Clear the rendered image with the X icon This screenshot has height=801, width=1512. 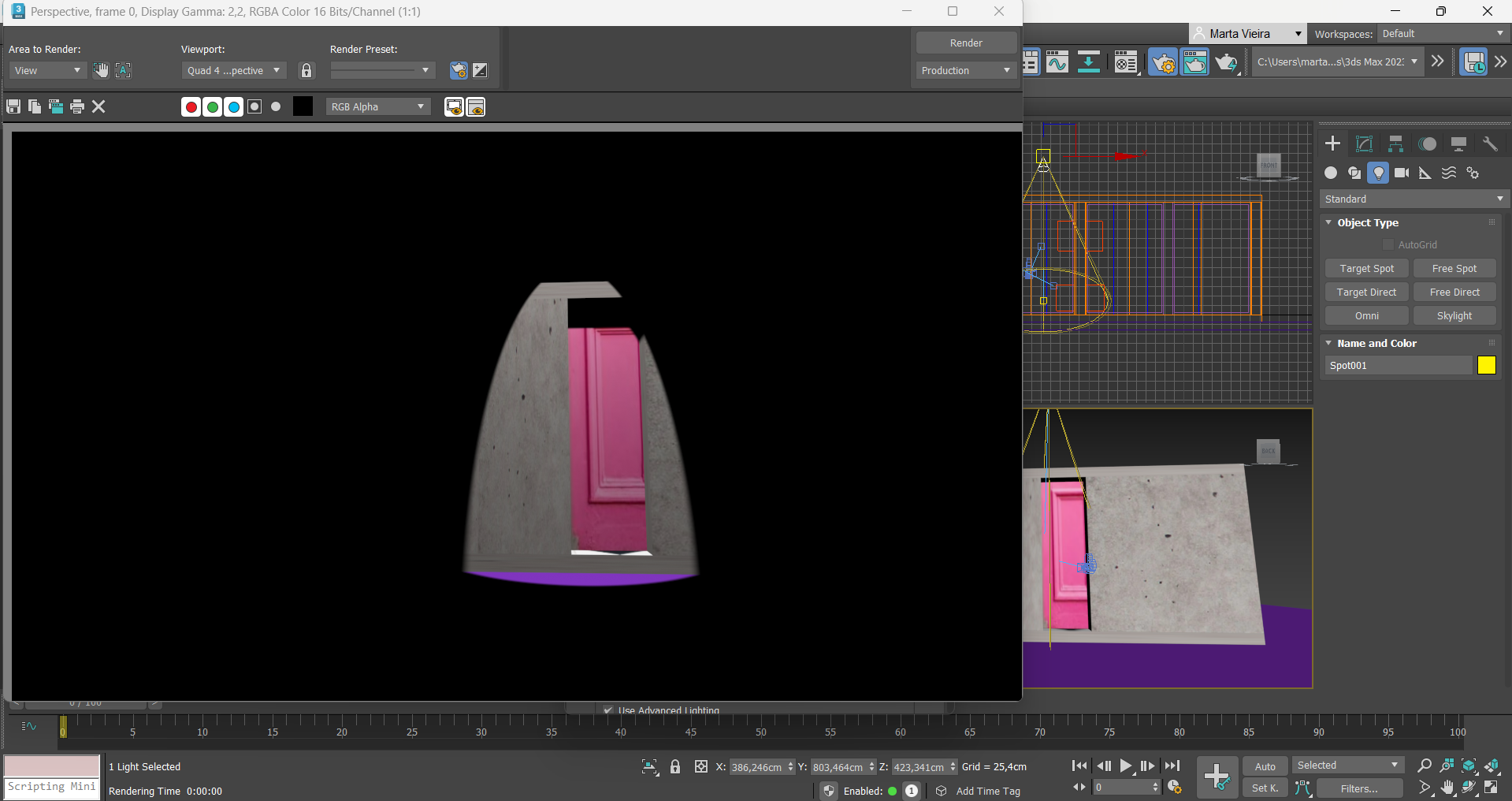pos(98,106)
